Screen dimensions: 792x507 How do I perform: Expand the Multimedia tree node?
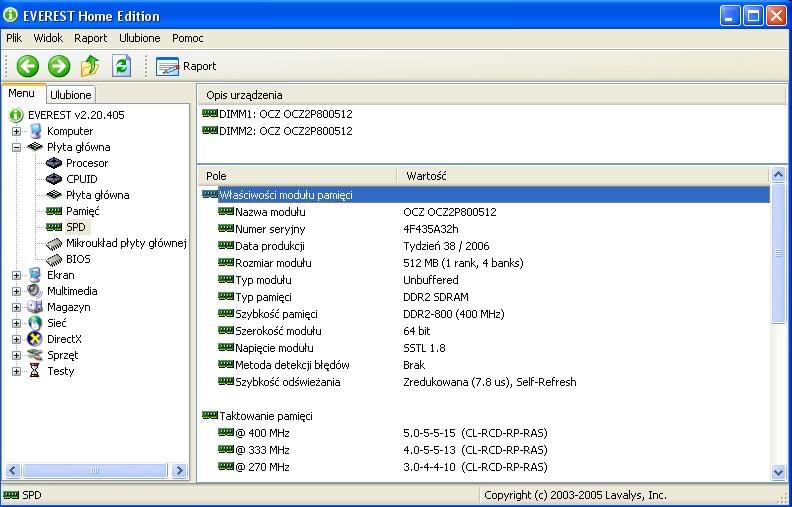(16, 291)
